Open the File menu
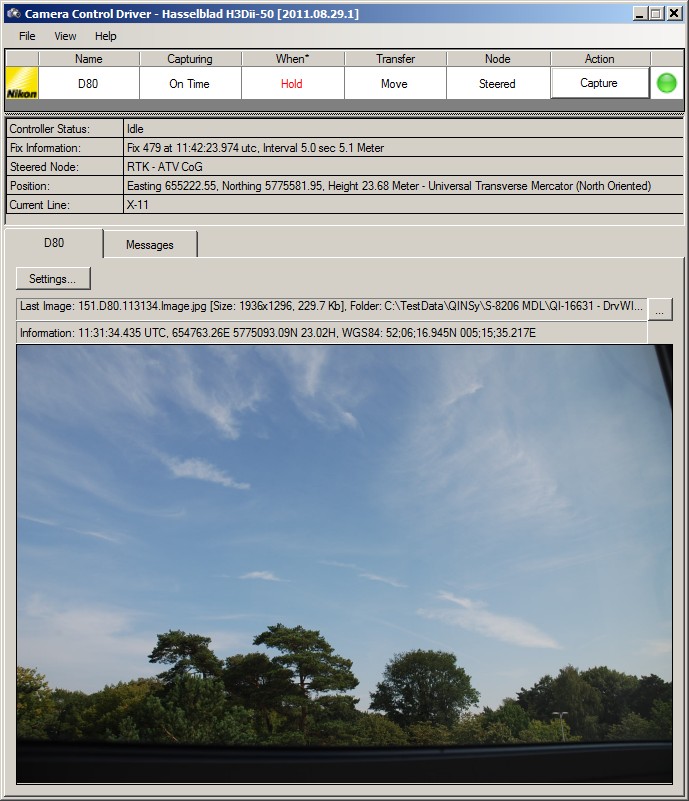The width and height of the screenshot is (689, 801). [27, 36]
